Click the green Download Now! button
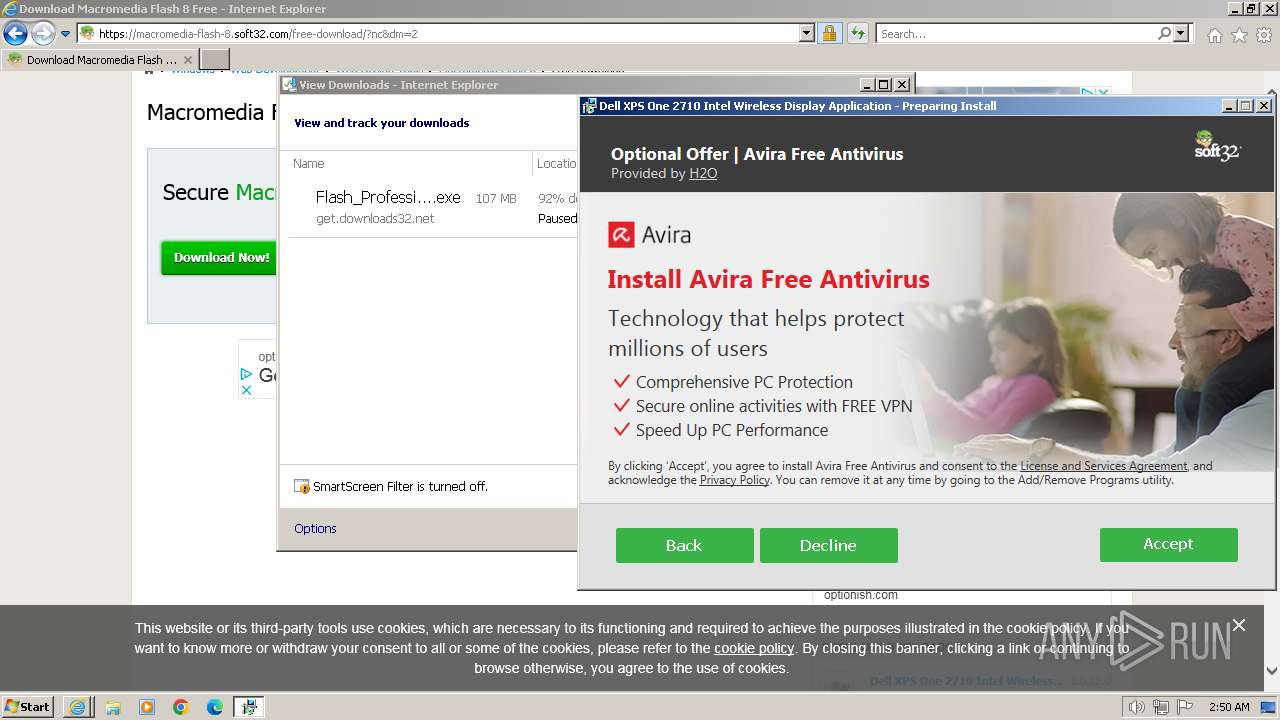Screen dimensions: 1280x720 click(221, 257)
